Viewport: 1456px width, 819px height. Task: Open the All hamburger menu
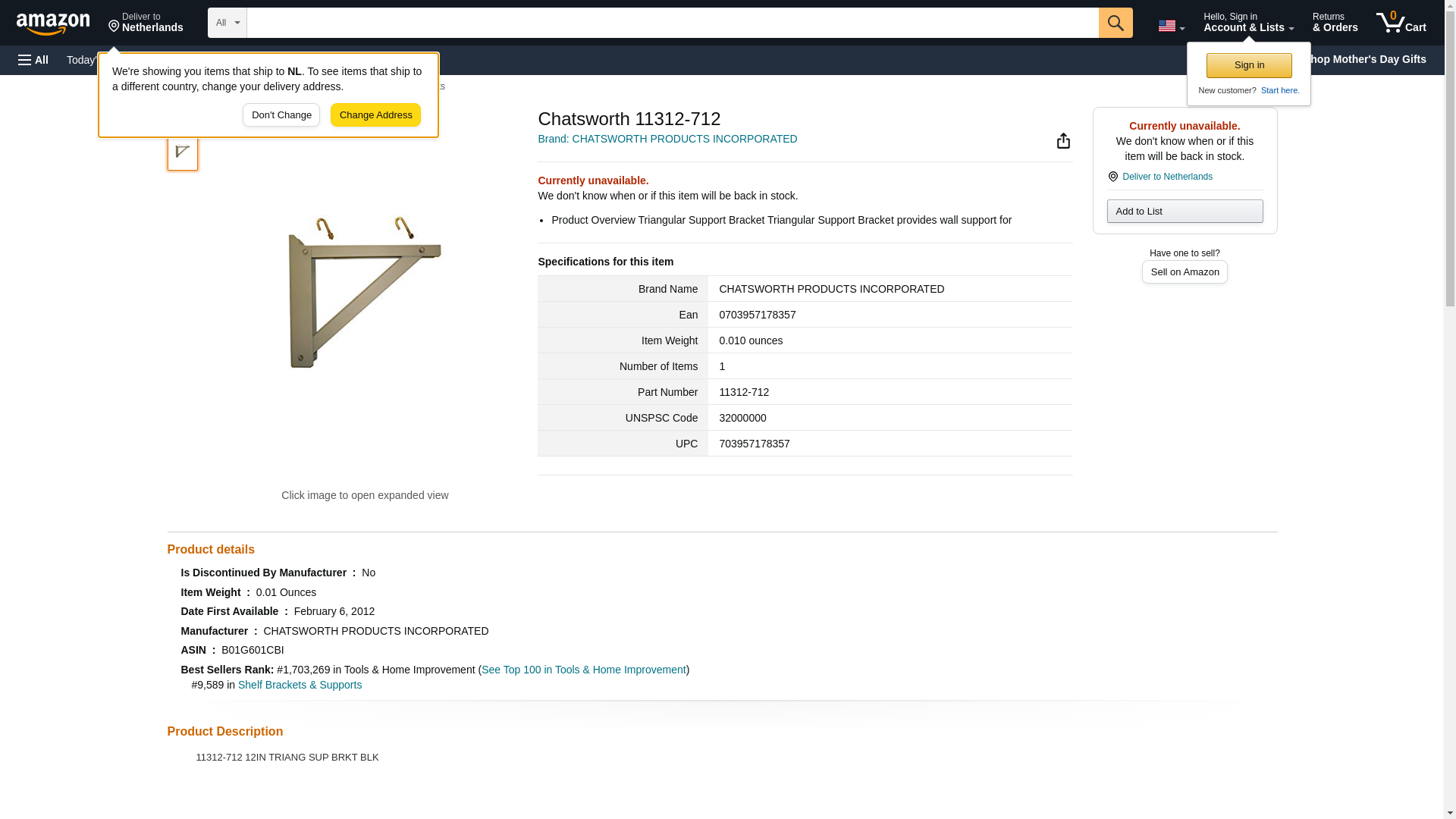coord(33,60)
